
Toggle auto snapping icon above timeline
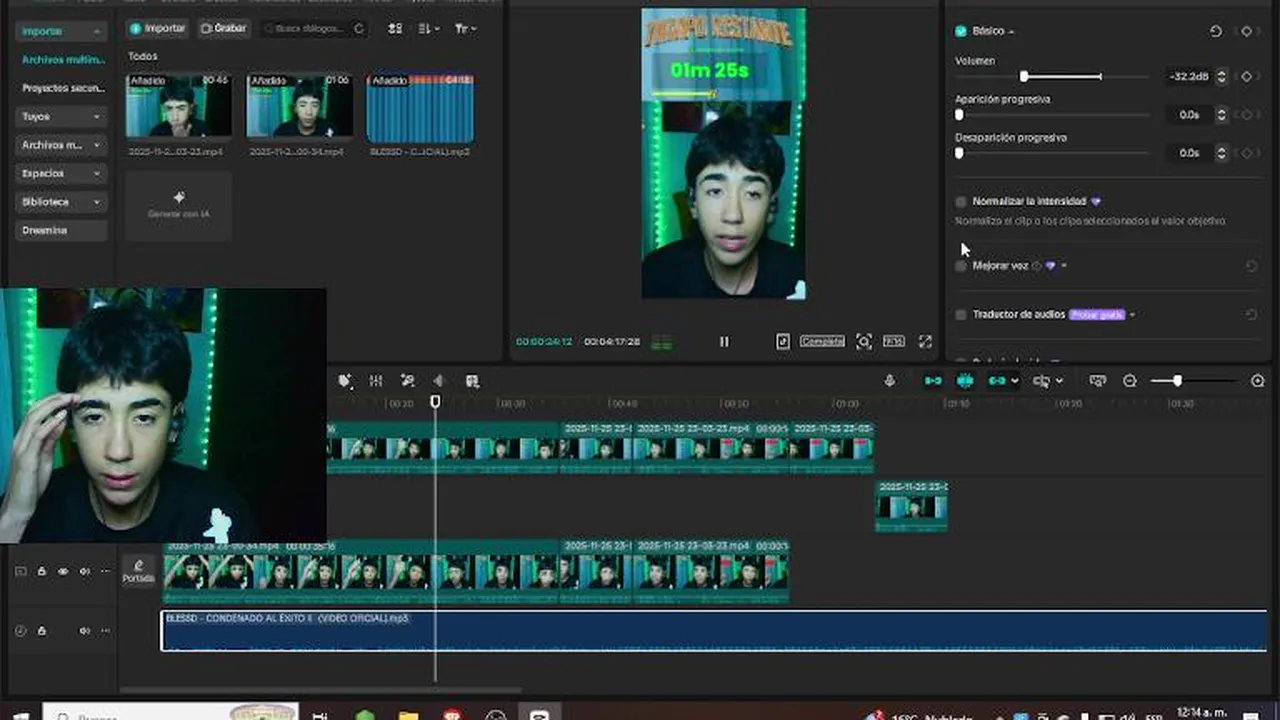point(965,381)
